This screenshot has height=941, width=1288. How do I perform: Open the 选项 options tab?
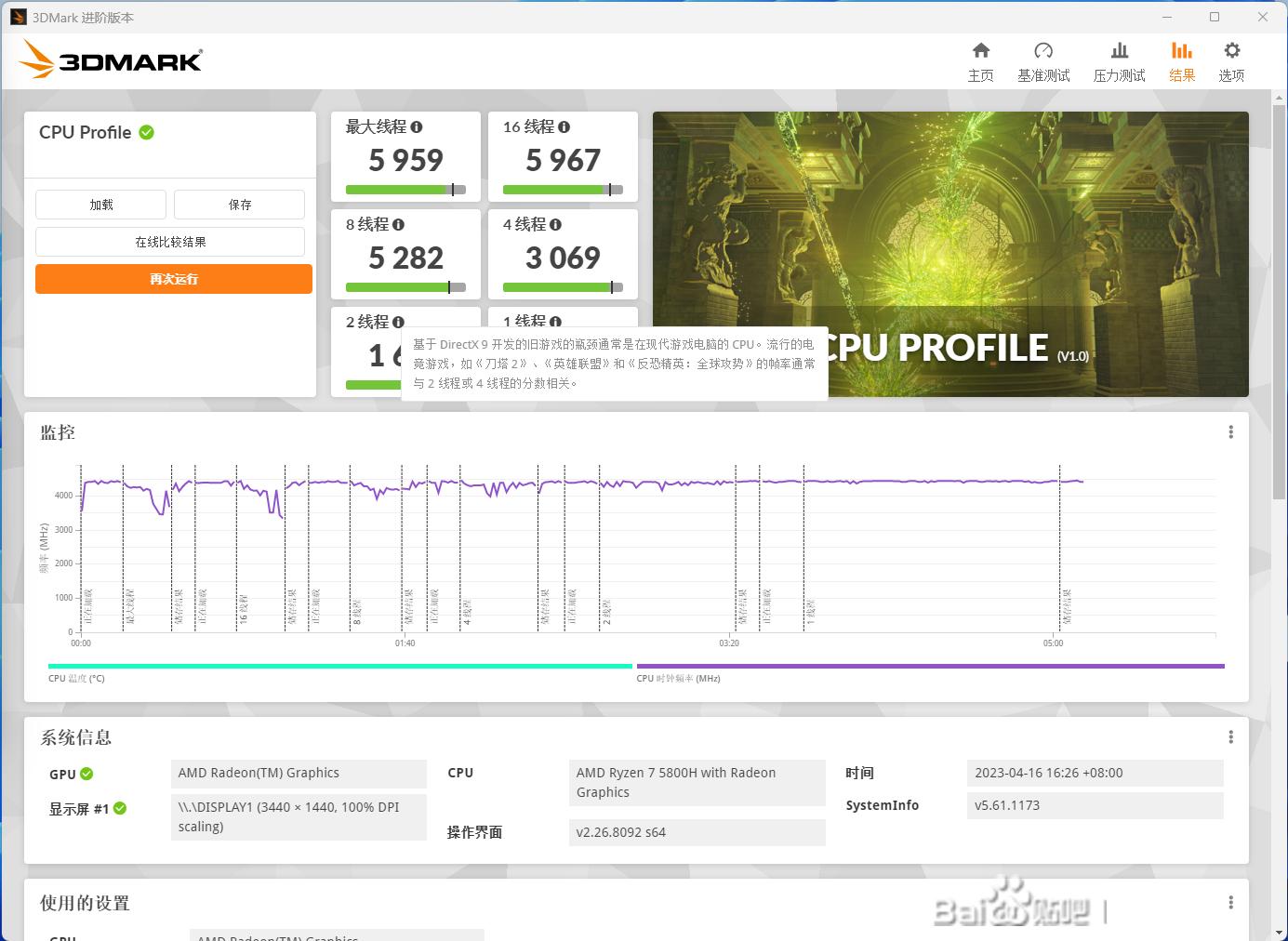1231,62
